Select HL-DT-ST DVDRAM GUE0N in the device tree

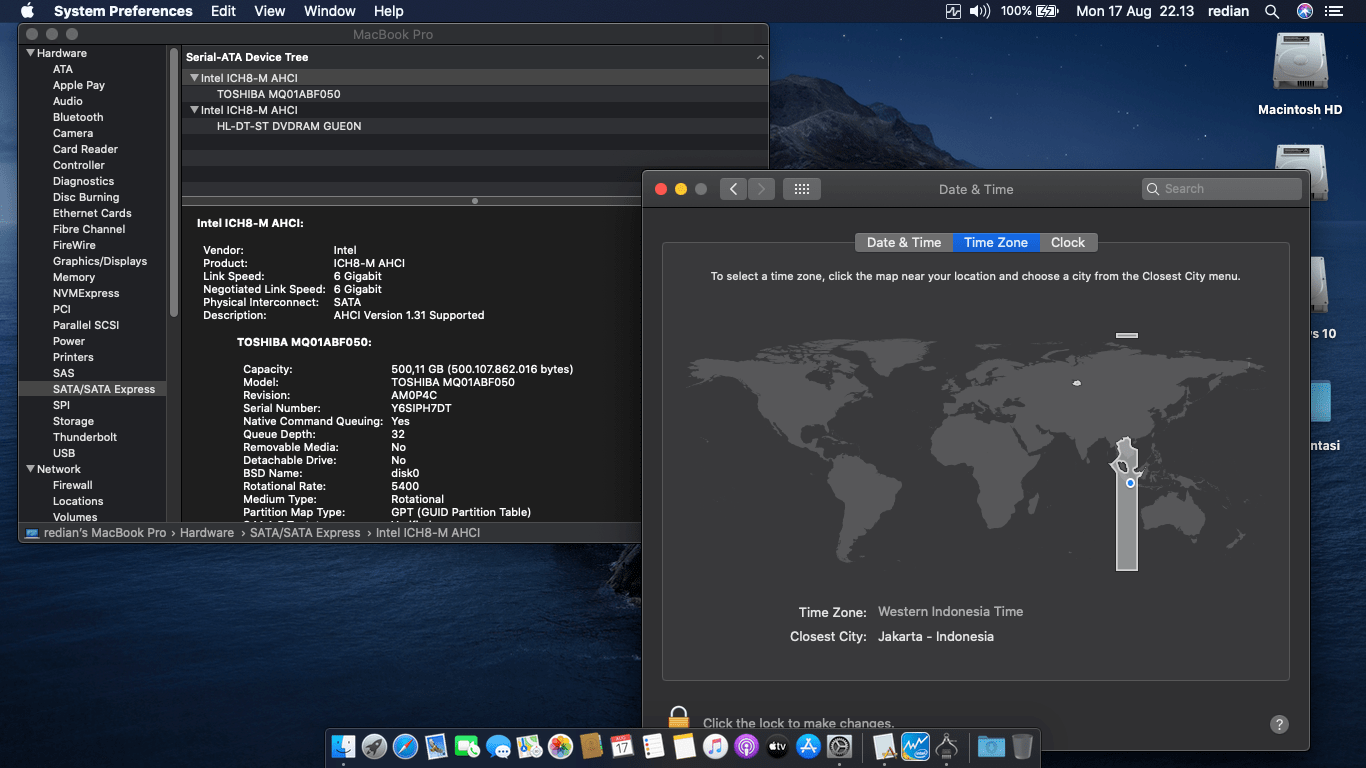pyautogui.click(x=289, y=126)
